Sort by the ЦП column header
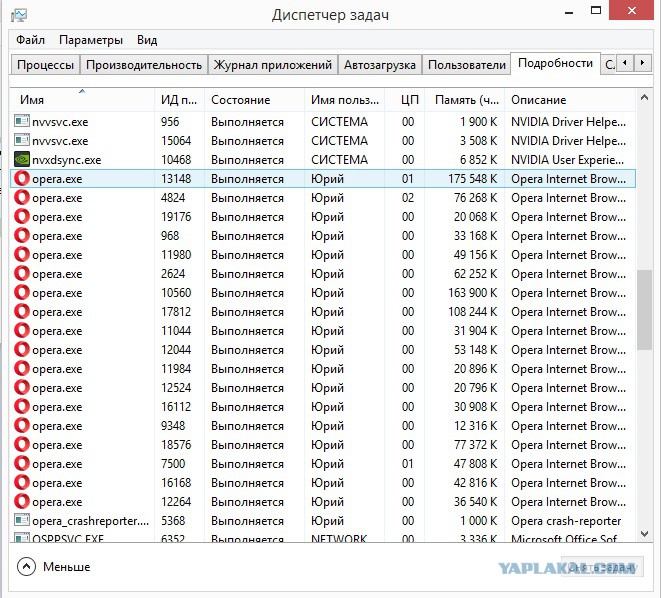The image size is (661, 598). point(405,100)
